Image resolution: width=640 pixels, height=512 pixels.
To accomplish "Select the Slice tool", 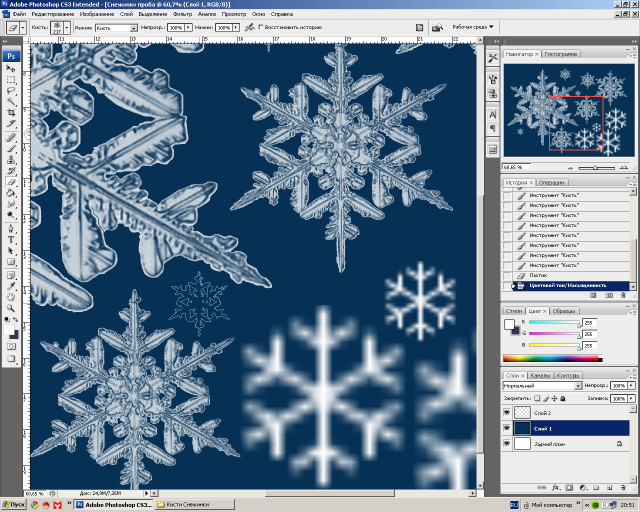I will (x=11, y=123).
